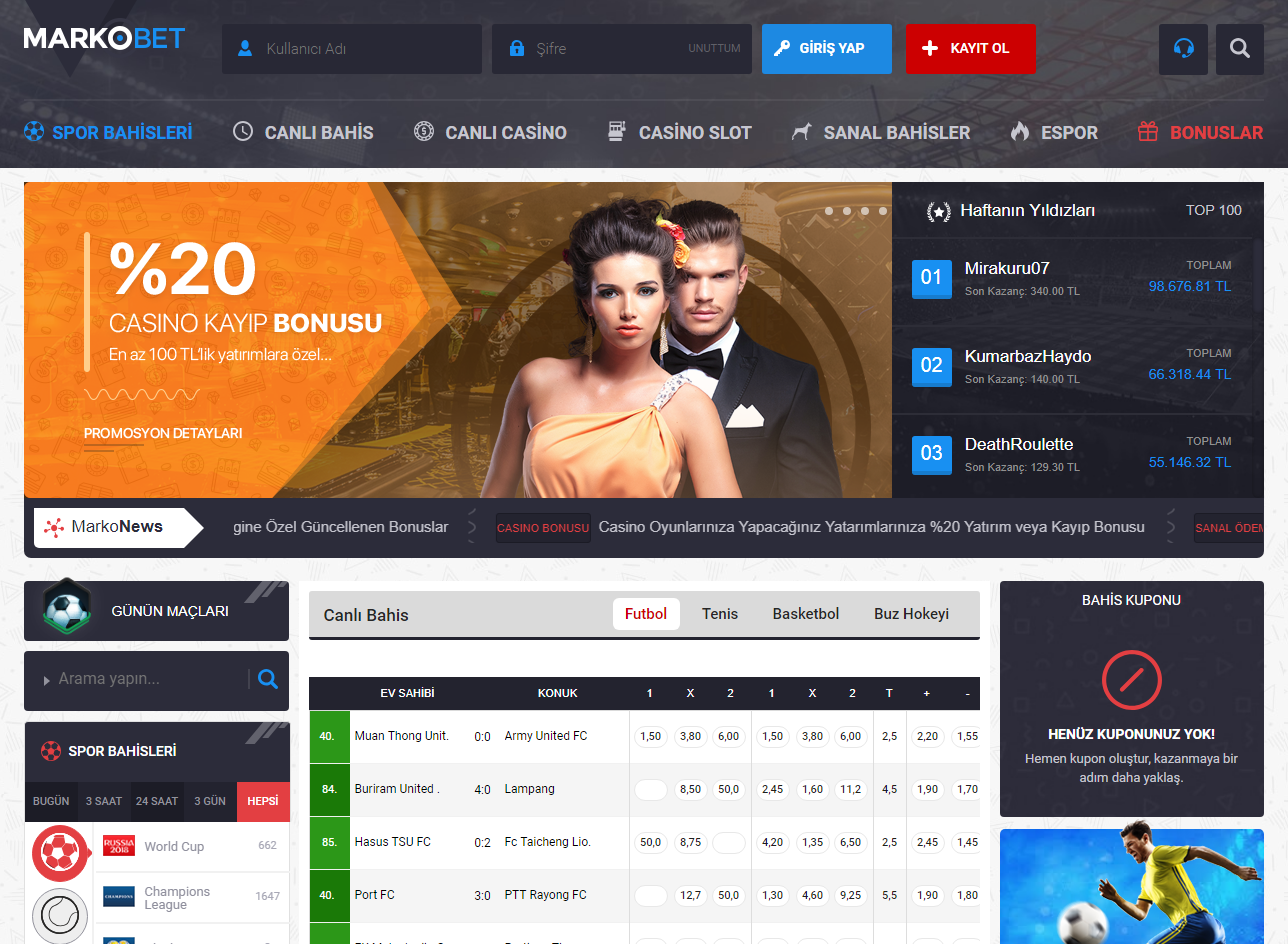1288x944 pixels.
Task: Open the live support headset icon
Action: (1183, 49)
